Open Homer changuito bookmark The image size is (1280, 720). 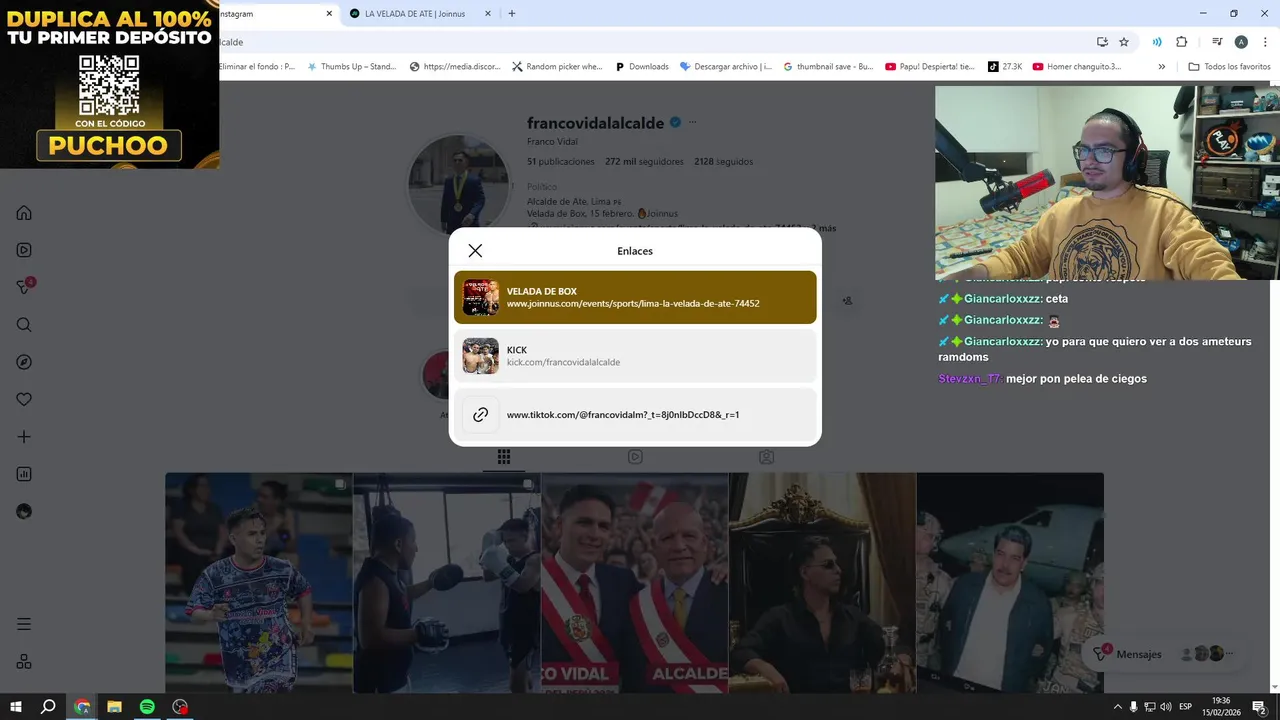1077,67
